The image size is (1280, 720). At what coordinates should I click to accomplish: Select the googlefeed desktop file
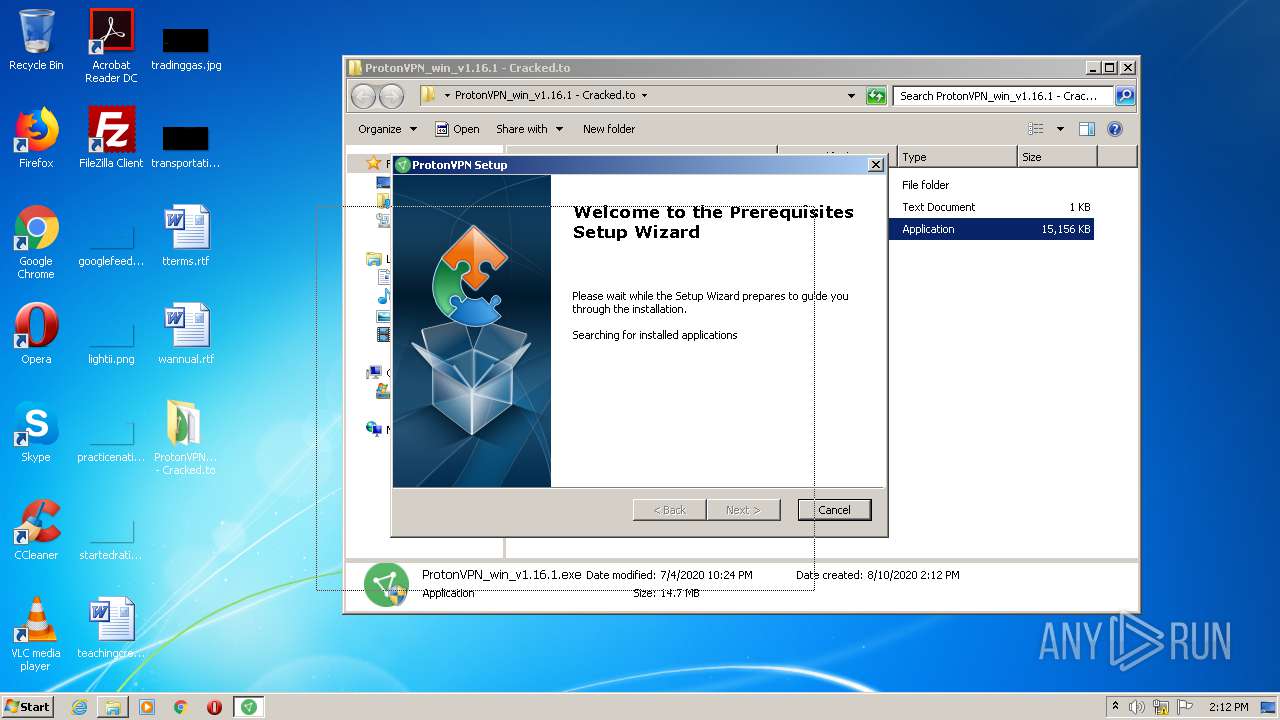pos(111,244)
